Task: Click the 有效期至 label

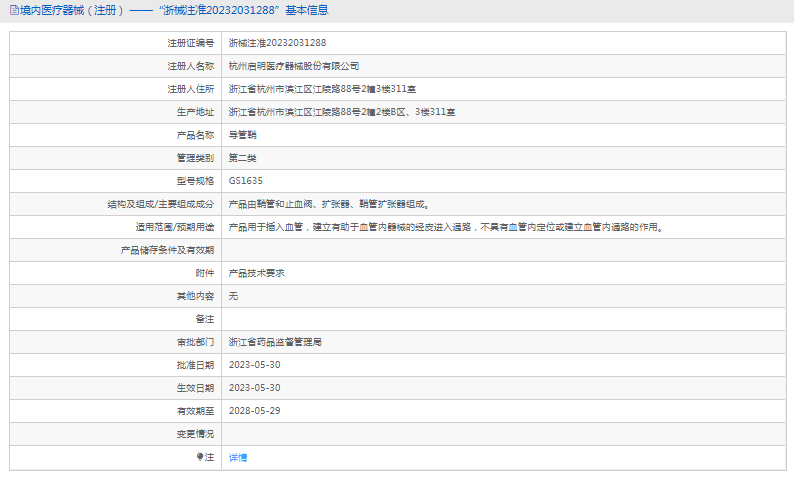Action: coord(195,411)
